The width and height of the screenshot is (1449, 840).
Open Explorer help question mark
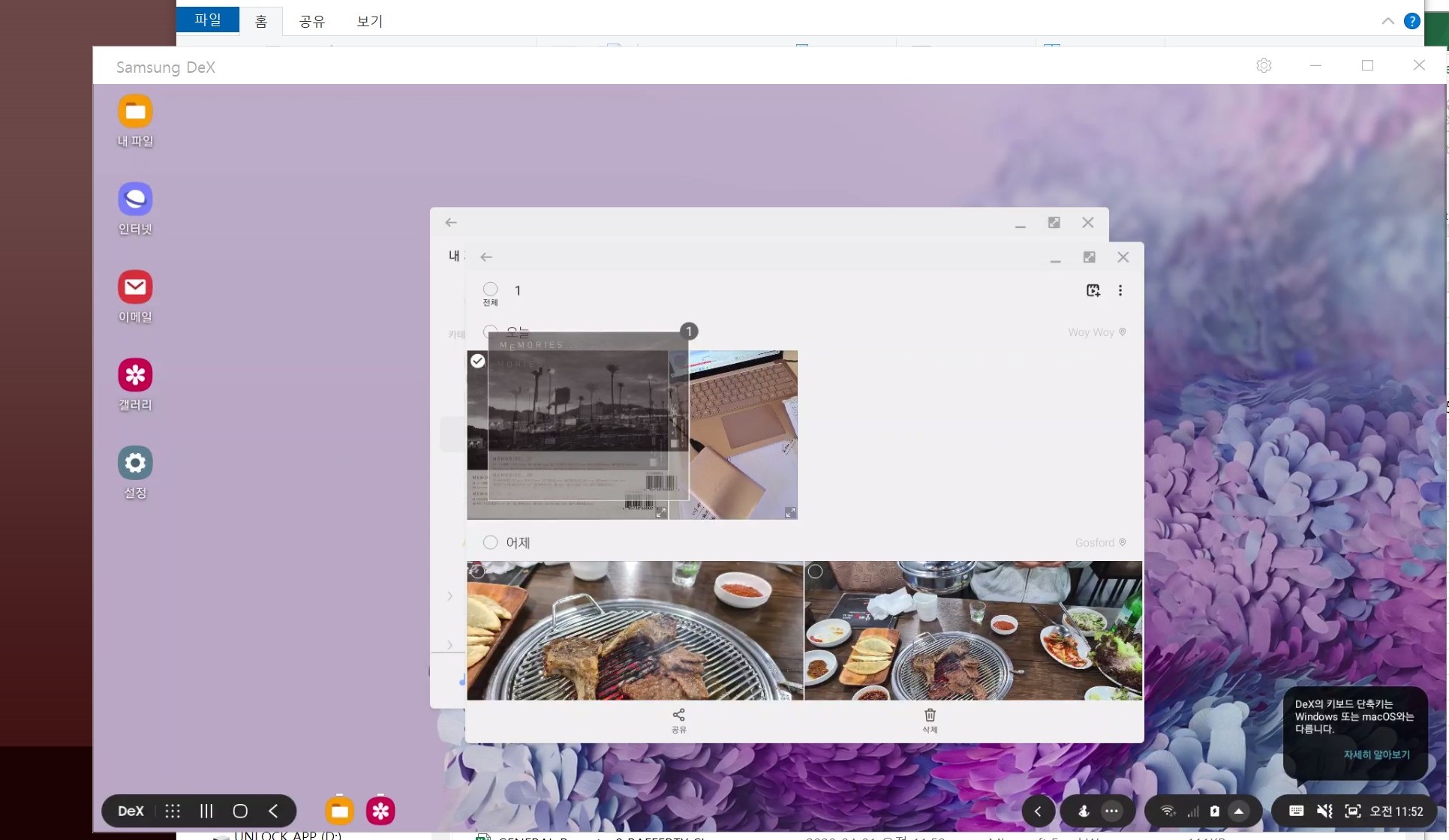point(1411,21)
